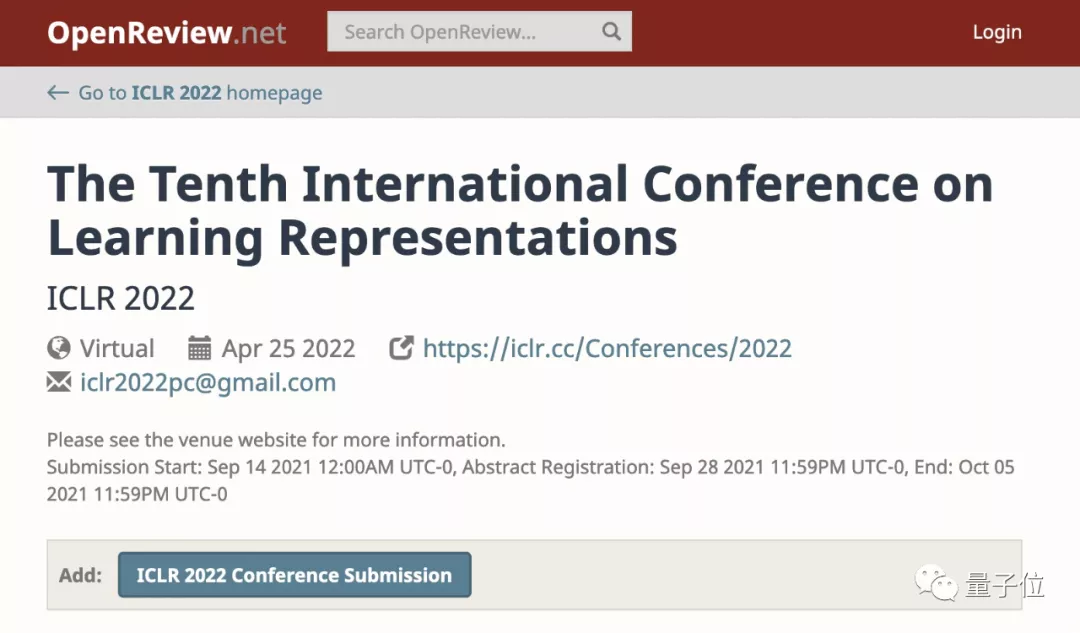The image size is (1080, 633).
Task: Click the calendar icon beside Apr 25 2022
Action: pos(199,347)
